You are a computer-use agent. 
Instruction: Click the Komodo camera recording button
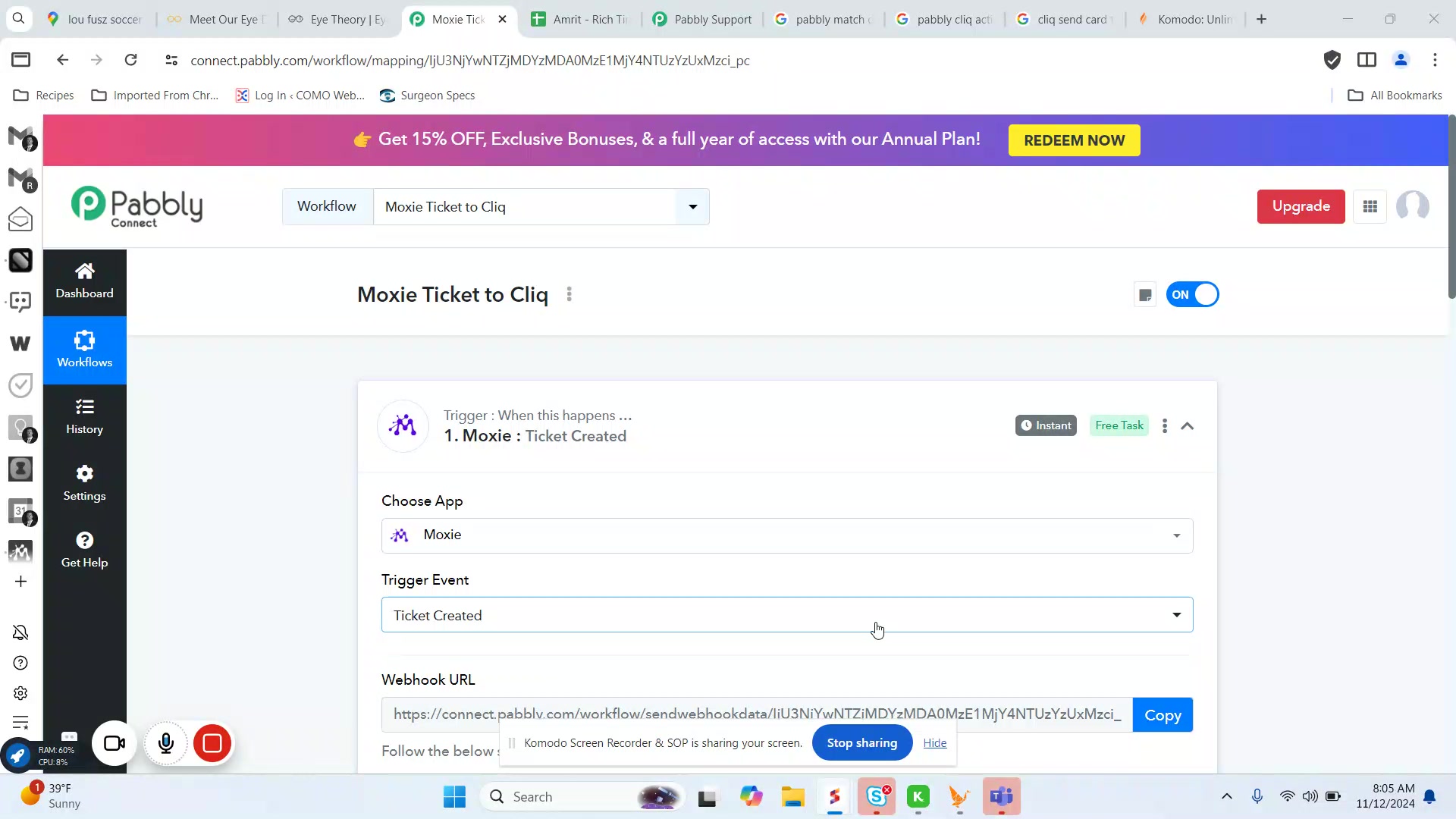pyautogui.click(x=115, y=743)
